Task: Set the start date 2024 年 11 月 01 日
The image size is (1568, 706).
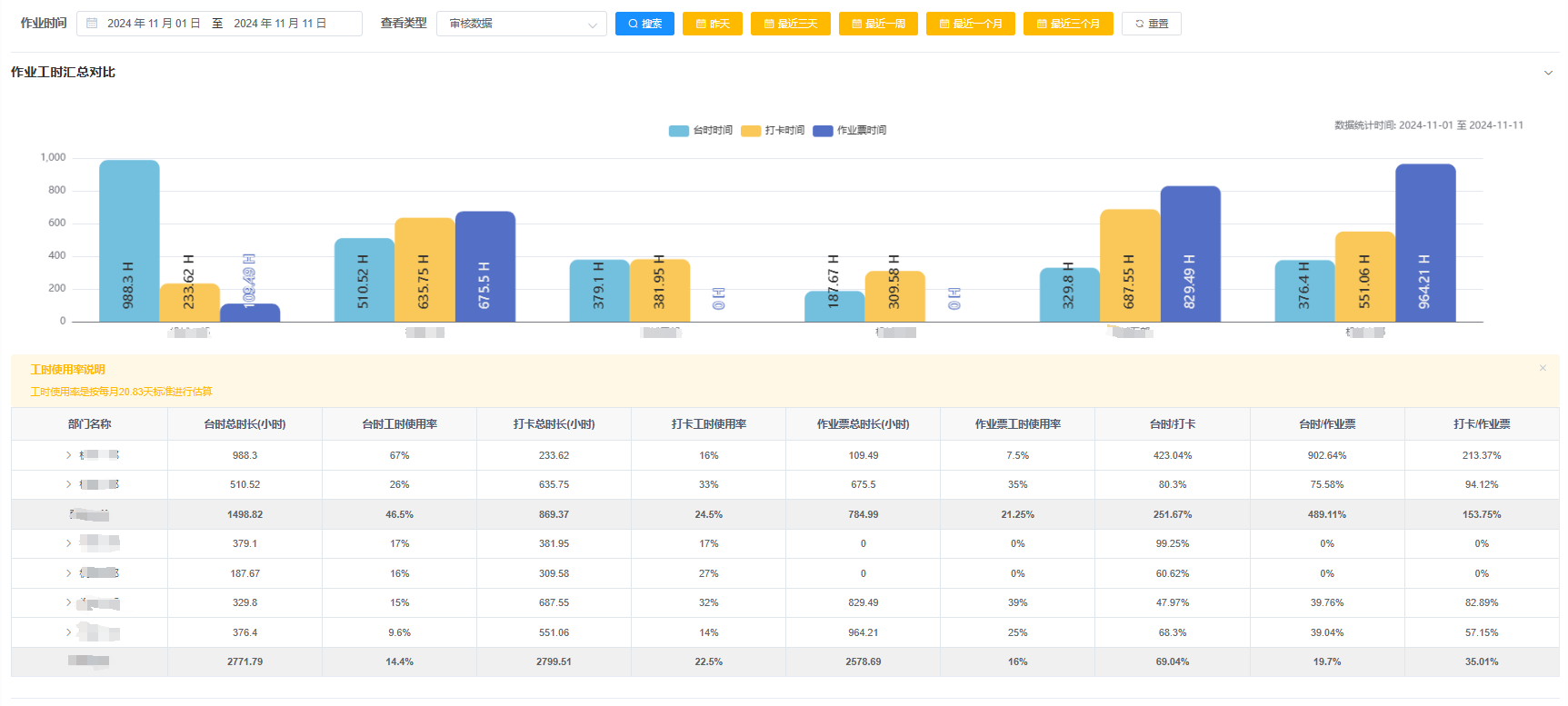Action: (x=154, y=24)
